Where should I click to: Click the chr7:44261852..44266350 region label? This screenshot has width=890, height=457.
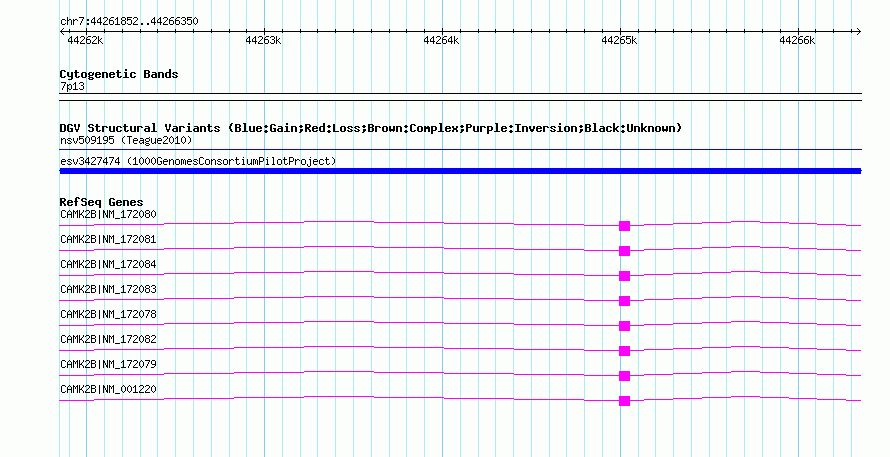point(129,22)
